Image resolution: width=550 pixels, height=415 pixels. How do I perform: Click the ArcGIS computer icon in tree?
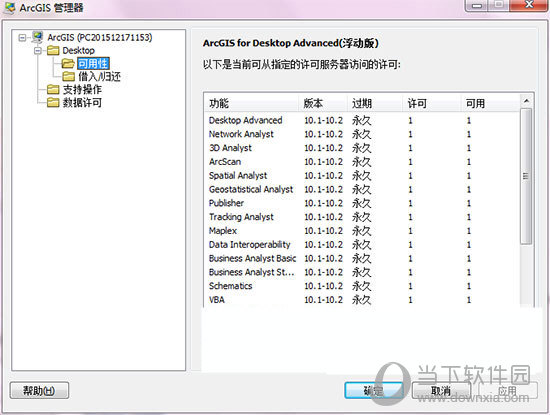(37, 37)
